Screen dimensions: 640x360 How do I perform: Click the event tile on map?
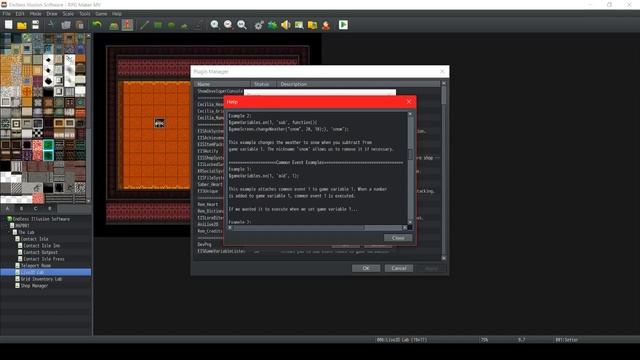[x=160, y=122]
